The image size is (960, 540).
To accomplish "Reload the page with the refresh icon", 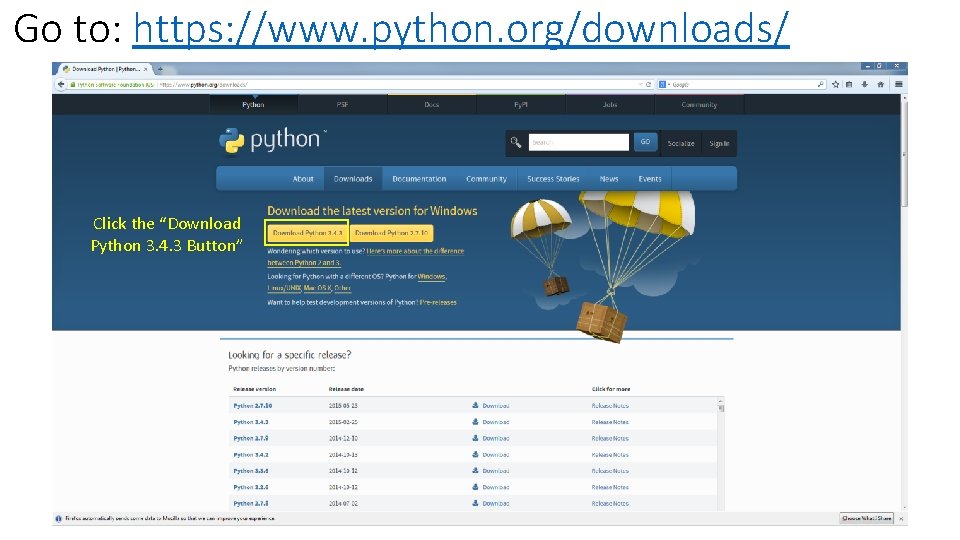I will coord(648,84).
